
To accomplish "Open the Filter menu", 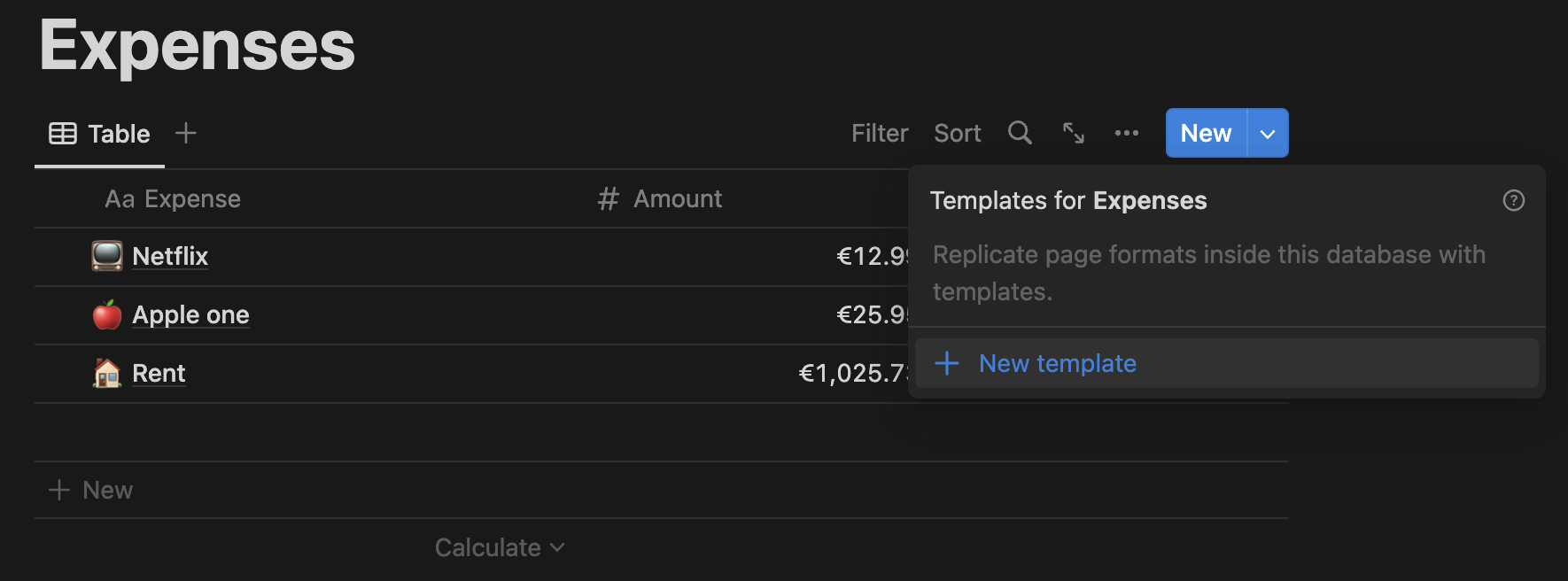I will point(879,133).
